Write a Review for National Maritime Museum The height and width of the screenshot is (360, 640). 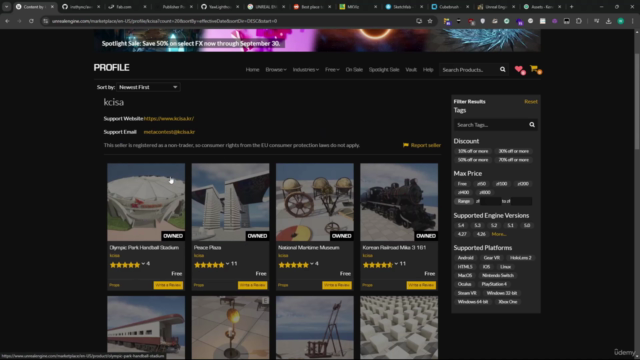tap(337, 285)
